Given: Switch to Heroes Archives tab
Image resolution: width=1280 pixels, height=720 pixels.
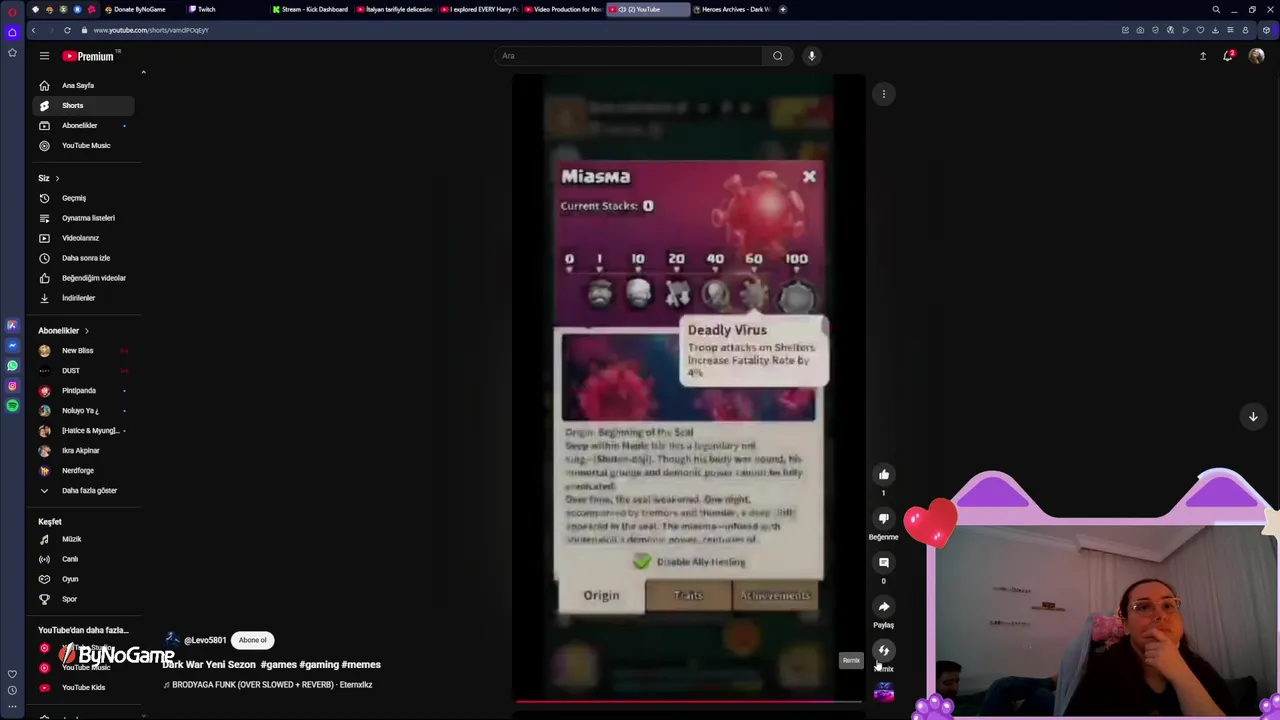Looking at the screenshot, I should (732, 9).
